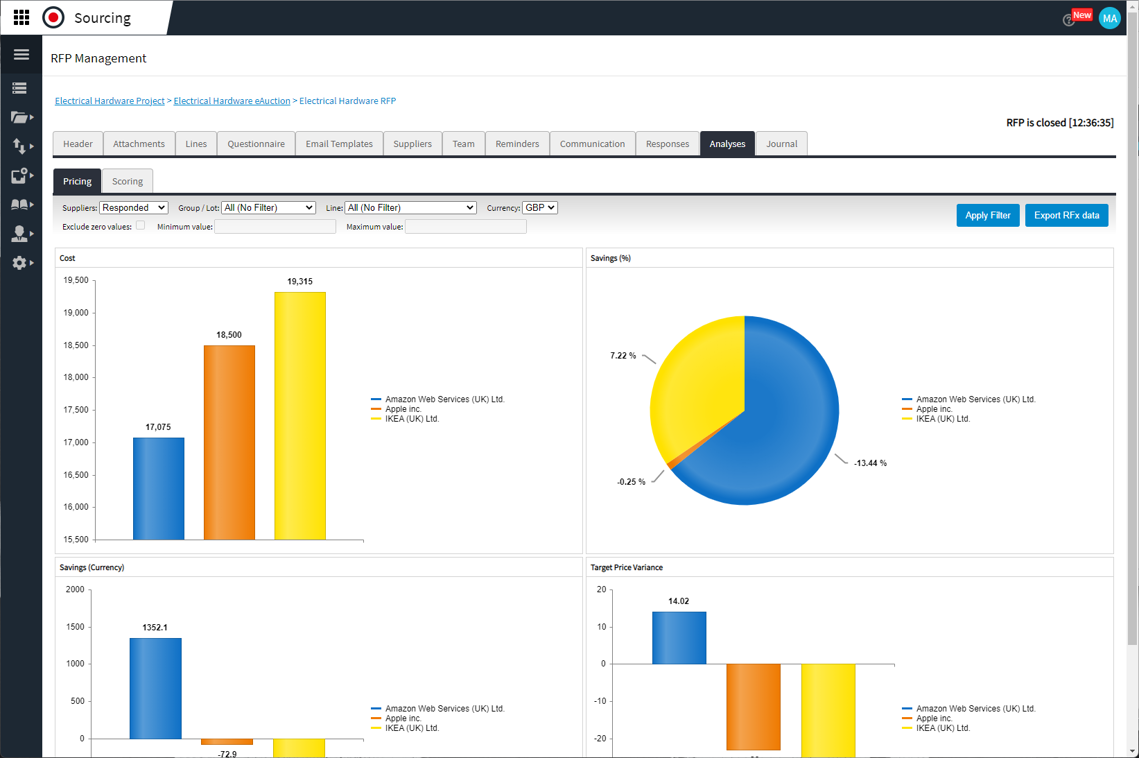Switch to the Scoring sub-tab

pos(127,181)
